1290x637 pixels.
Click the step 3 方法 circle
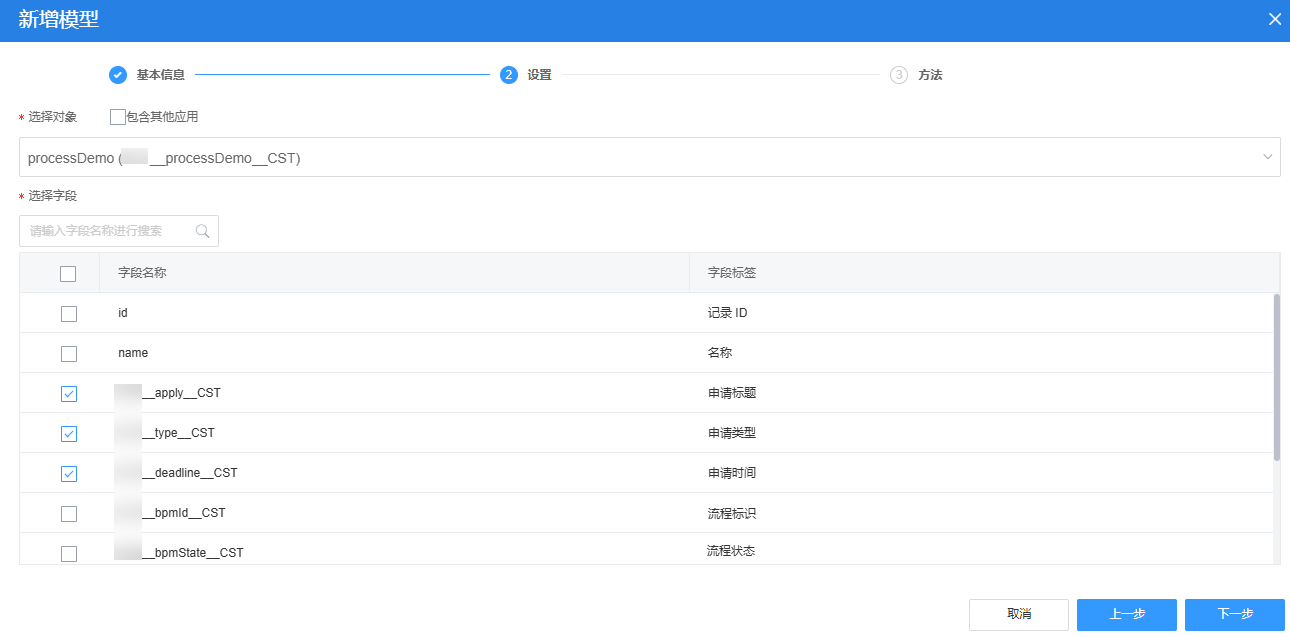tap(899, 75)
